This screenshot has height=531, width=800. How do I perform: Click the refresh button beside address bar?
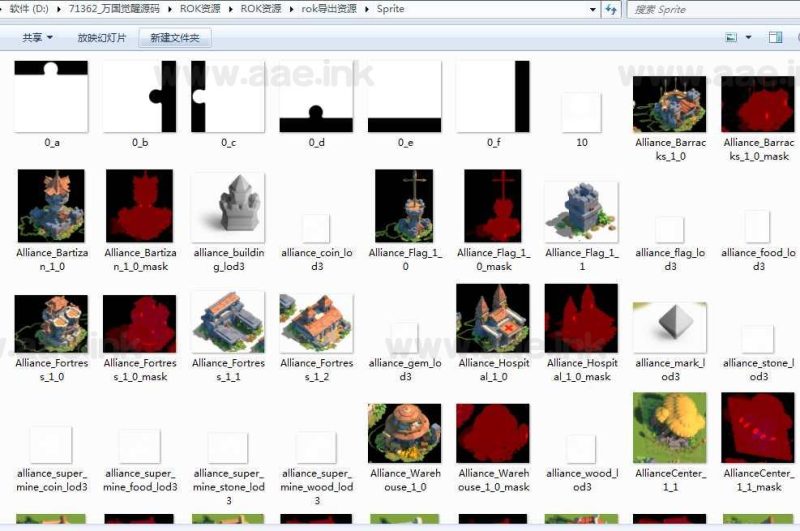point(611,10)
